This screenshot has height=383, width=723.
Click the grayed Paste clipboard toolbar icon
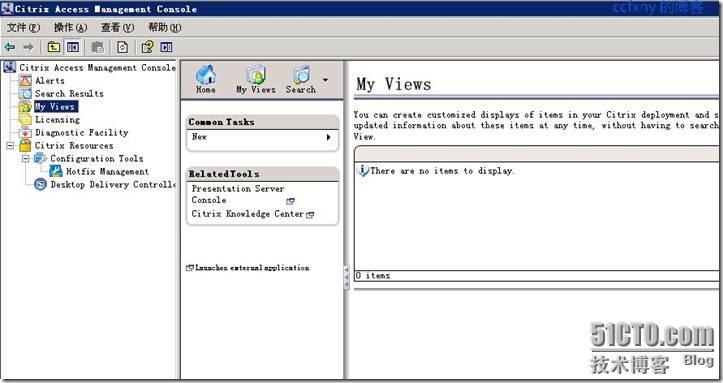coord(98,47)
